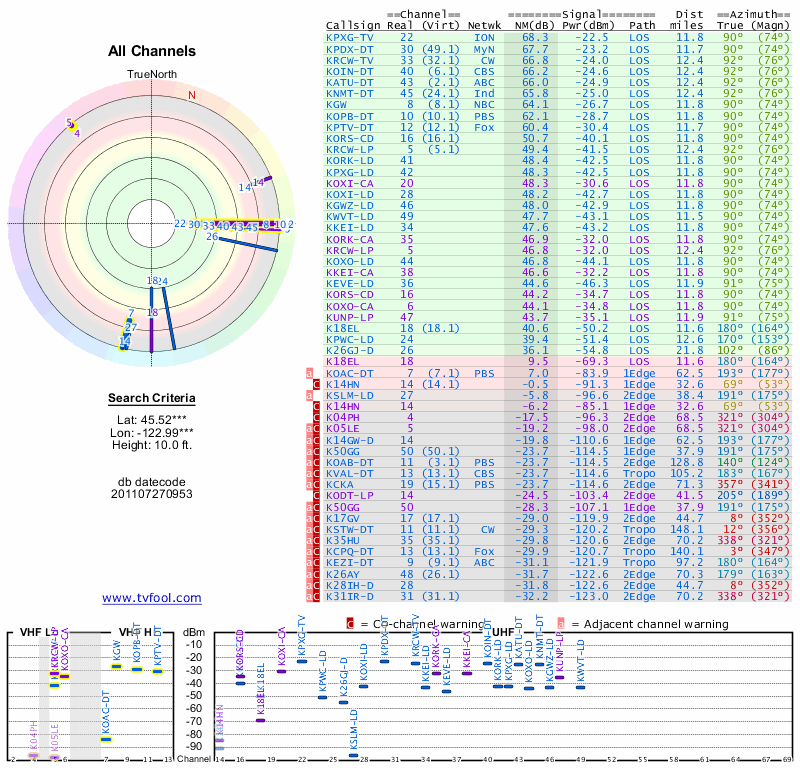Viewport: 800px width, 768px height.
Task: Select the K26GJ-D callsign in the table
Action: [350, 351]
